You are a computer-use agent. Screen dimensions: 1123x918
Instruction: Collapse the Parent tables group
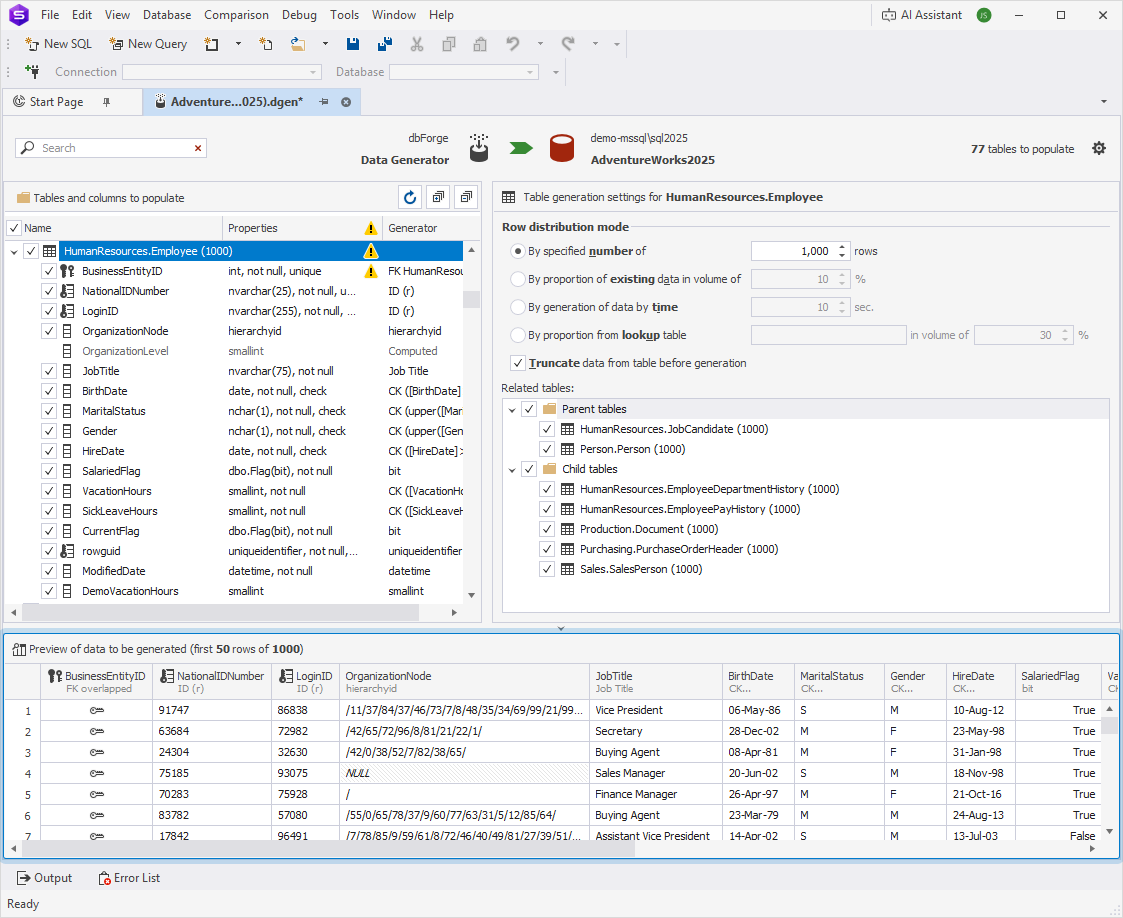click(x=512, y=410)
